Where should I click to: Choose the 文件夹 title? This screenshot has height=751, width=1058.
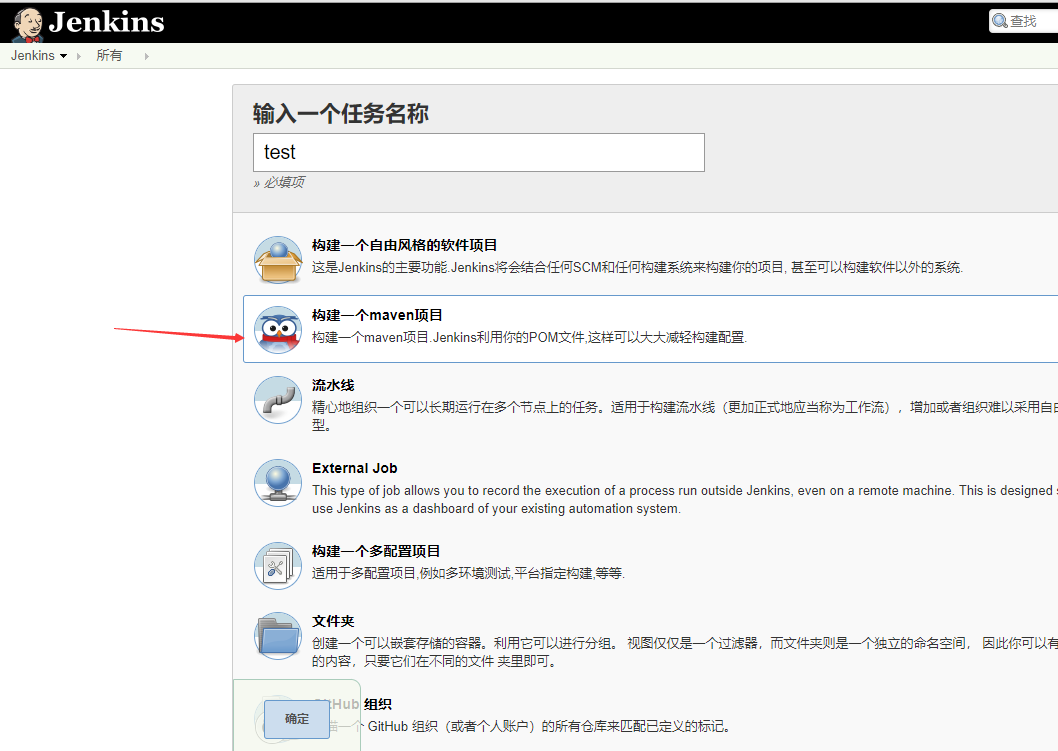333,621
